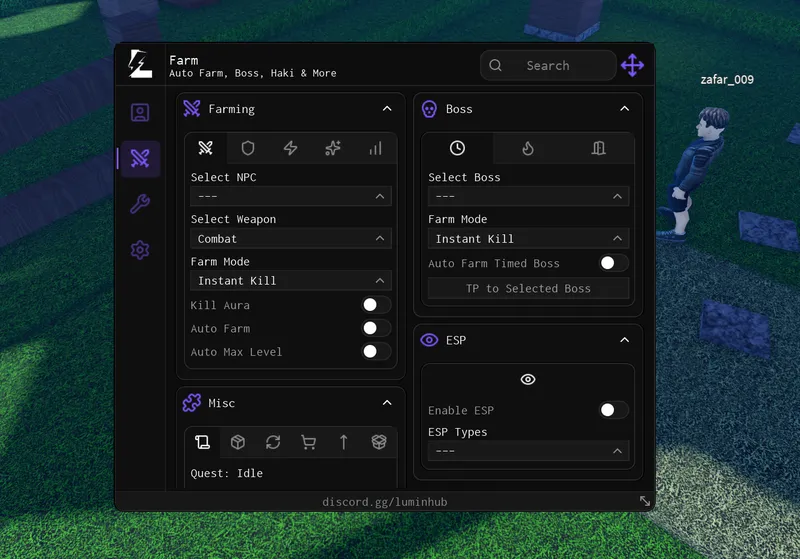The width and height of the screenshot is (800, 559).
Task: Collapse the ESP section chevron
Action: click(x=624, y=340)
